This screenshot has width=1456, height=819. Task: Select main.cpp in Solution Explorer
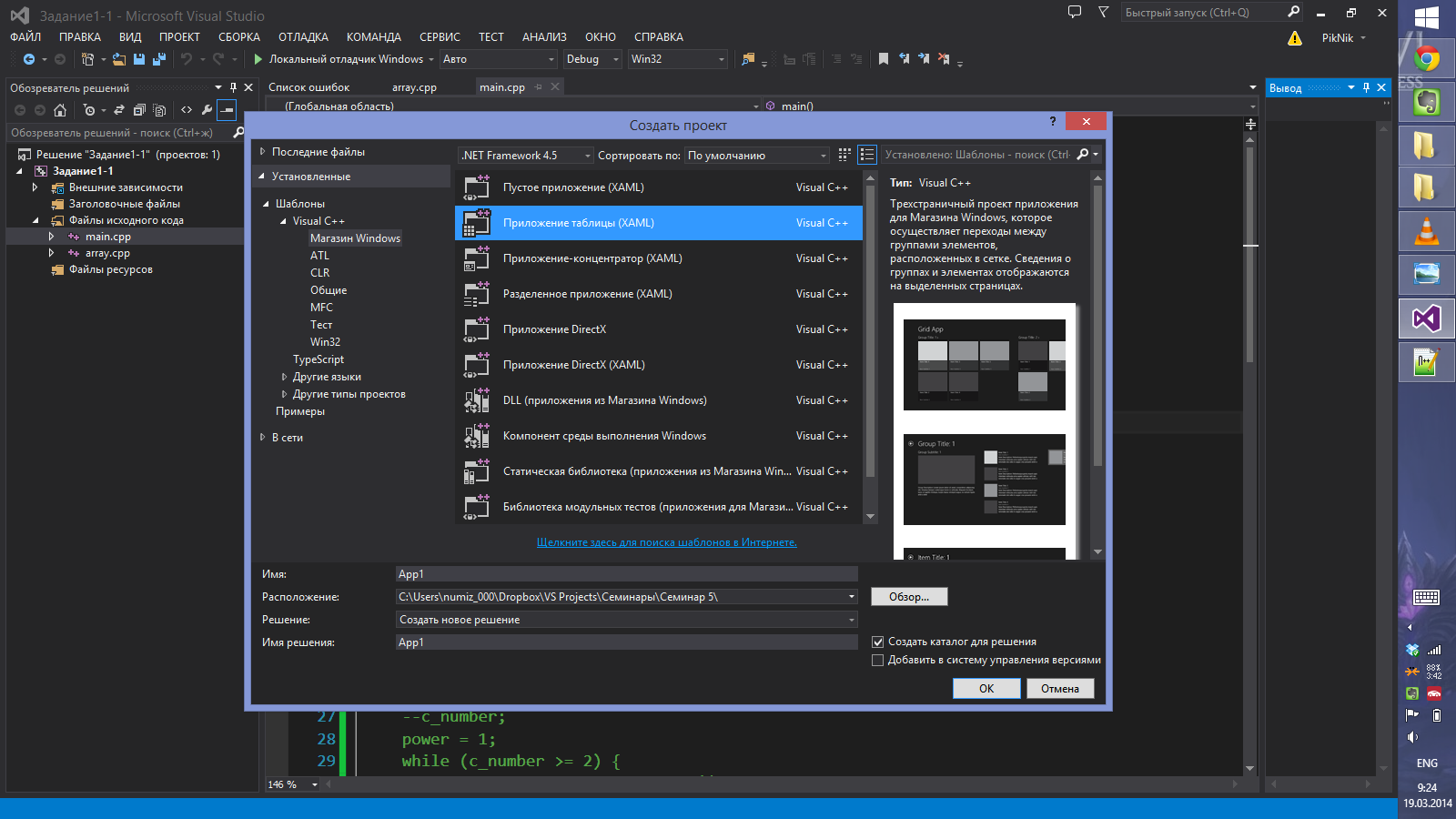tap(108, 237)
